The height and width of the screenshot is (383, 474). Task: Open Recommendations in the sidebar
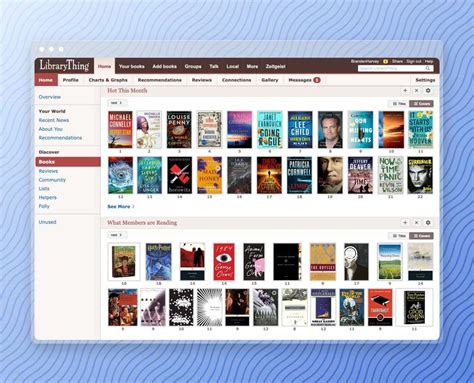tap(60, 138)
